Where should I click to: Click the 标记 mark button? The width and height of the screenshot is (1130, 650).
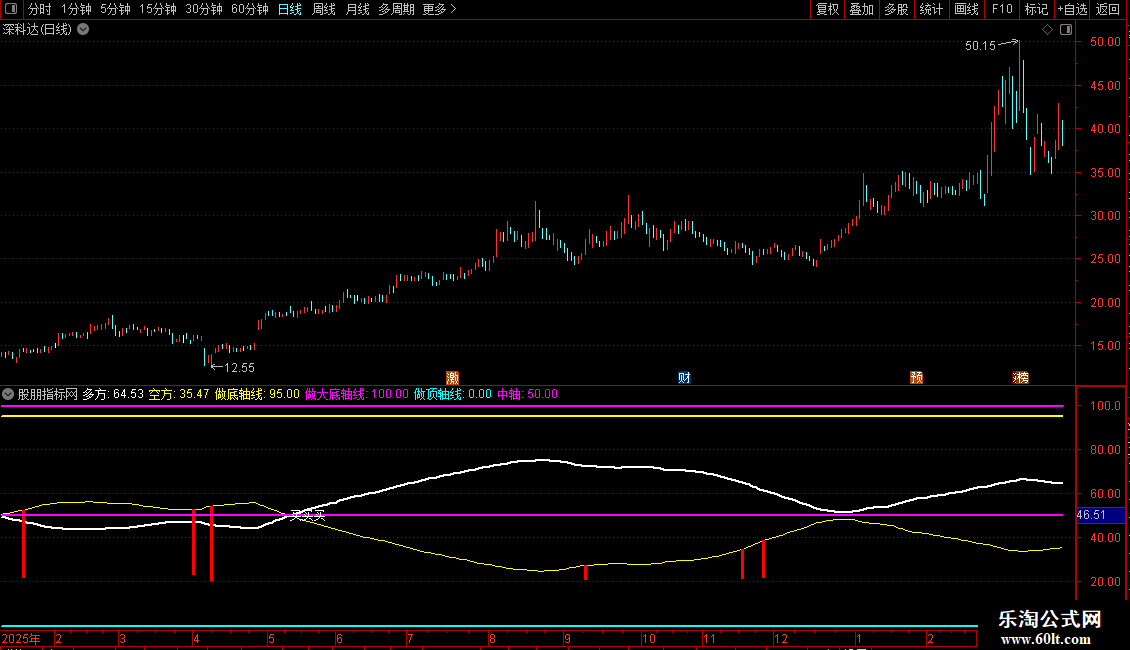click(1036, 9)
